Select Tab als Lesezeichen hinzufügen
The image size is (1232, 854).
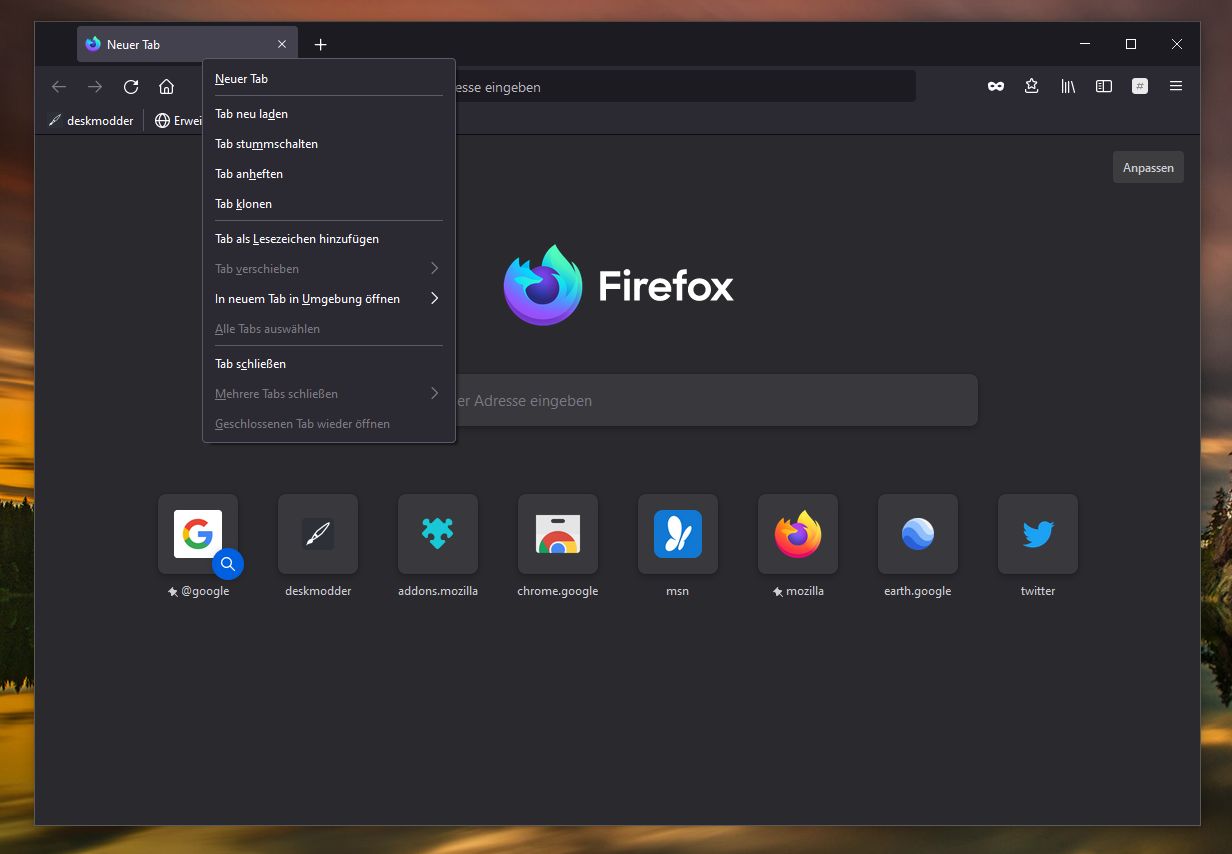point(328,239)
